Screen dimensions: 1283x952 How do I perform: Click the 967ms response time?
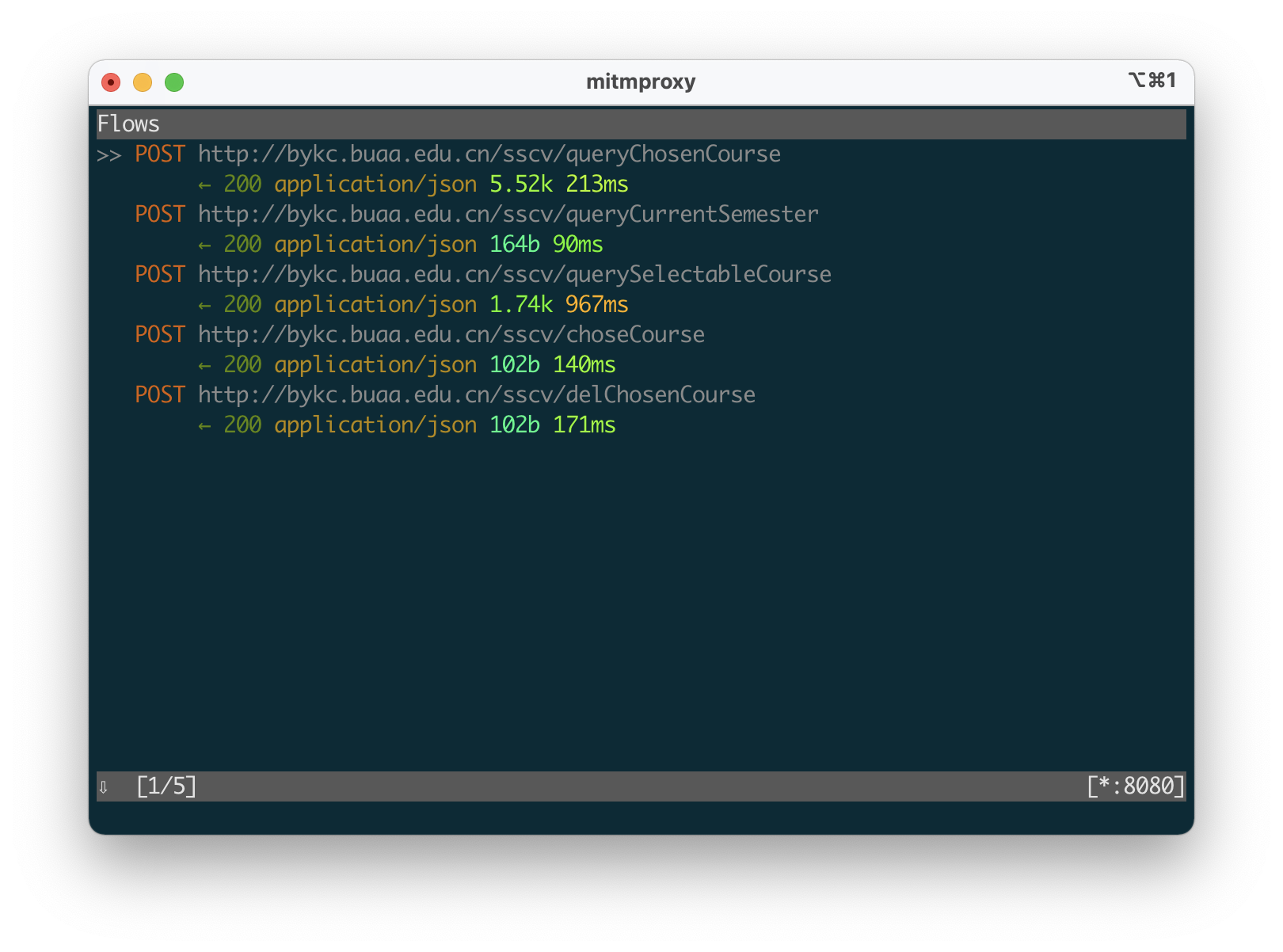tap(597, 305)
